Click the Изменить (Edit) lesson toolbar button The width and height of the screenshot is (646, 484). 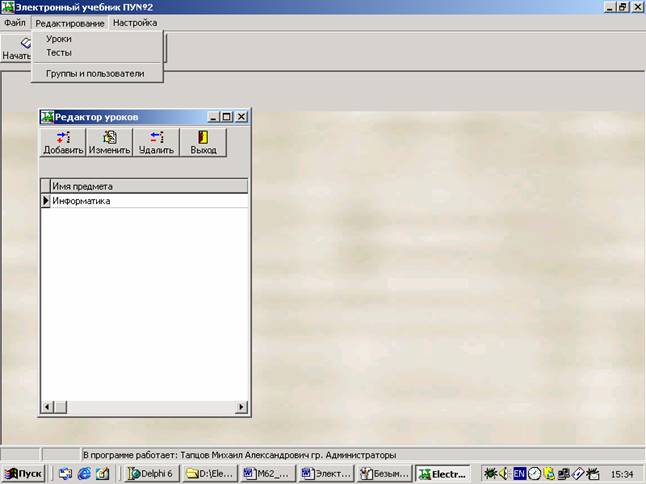pyautogui.click(x=109, y=143)
